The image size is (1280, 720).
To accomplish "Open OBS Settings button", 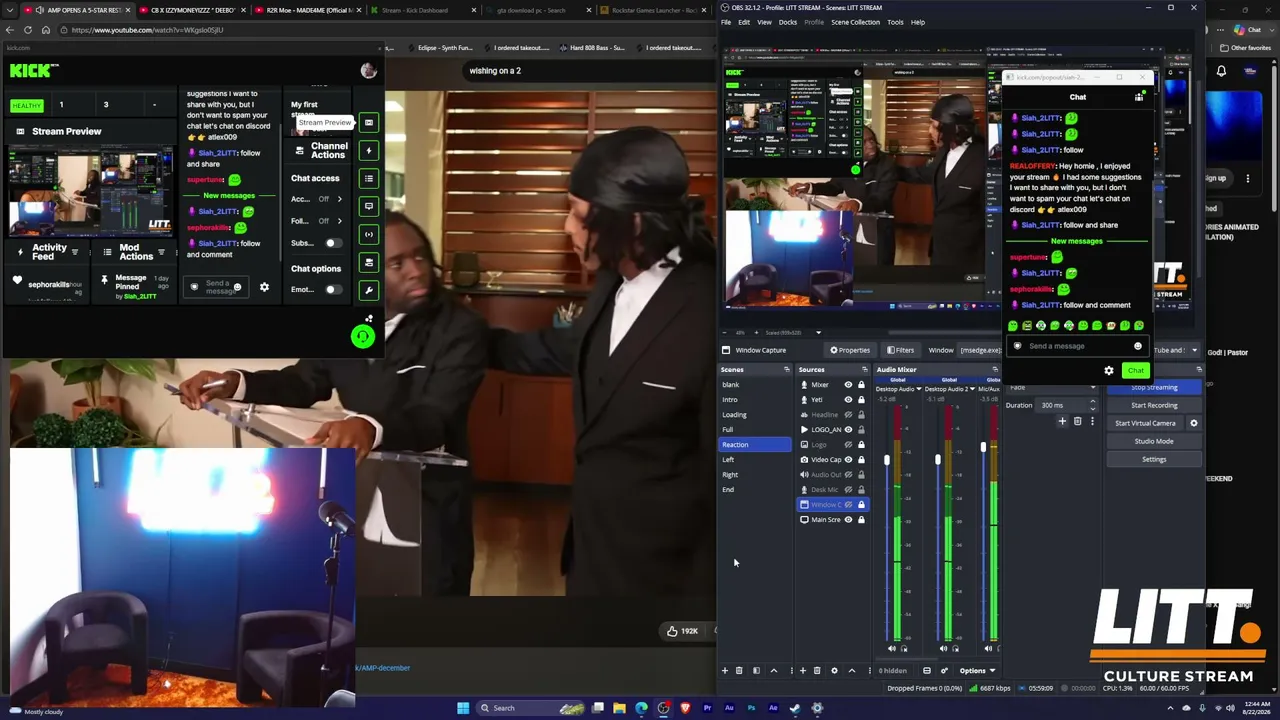I will tap(1154, 459).
